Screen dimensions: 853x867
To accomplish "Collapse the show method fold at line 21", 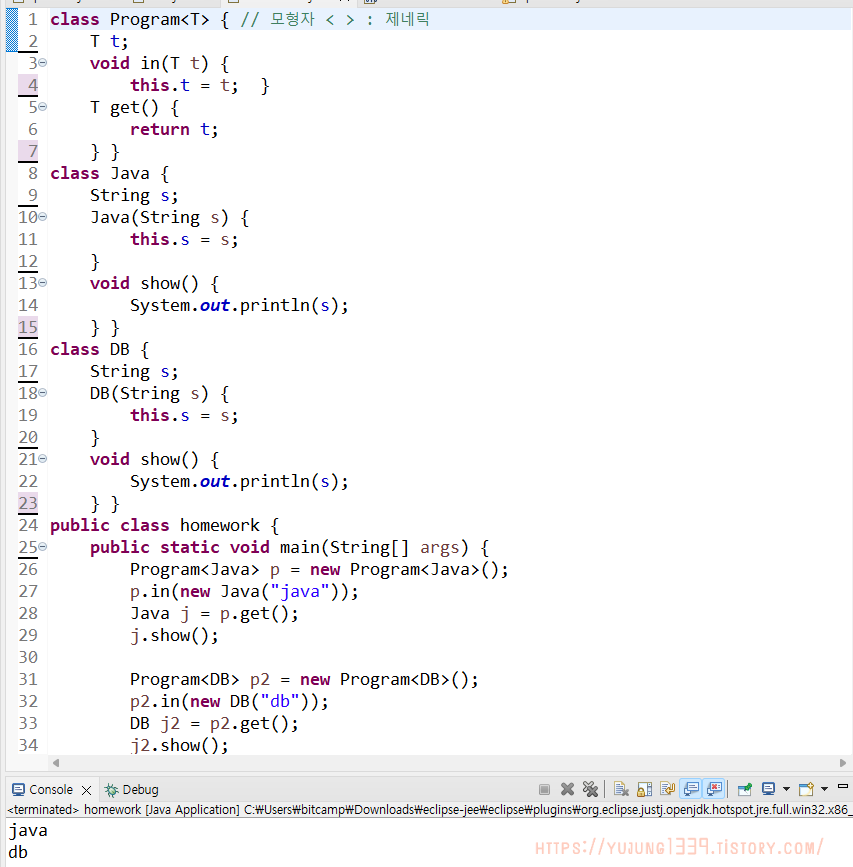I will [x=43, y=458].
